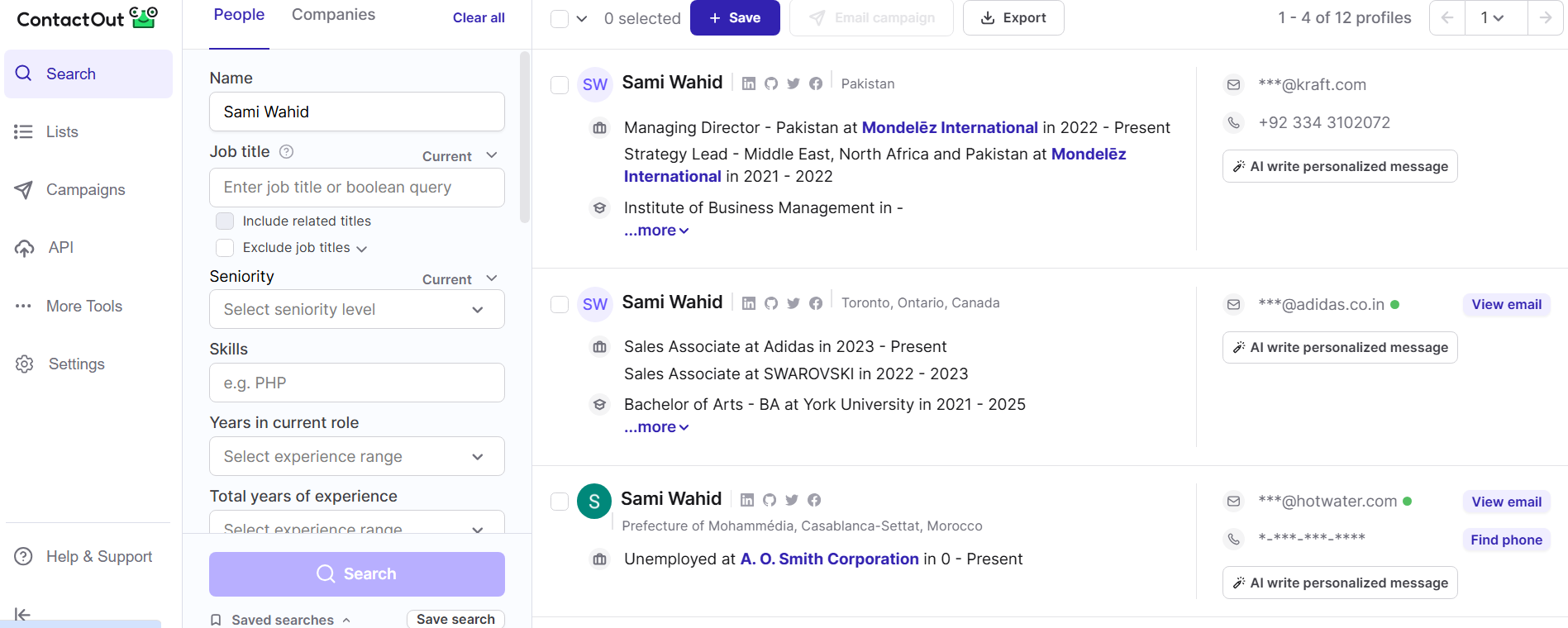Viewport: 1568px width, 628px height.
Task: Click Find phone button
Action: pyautogui.click(x=1506, y=540)
